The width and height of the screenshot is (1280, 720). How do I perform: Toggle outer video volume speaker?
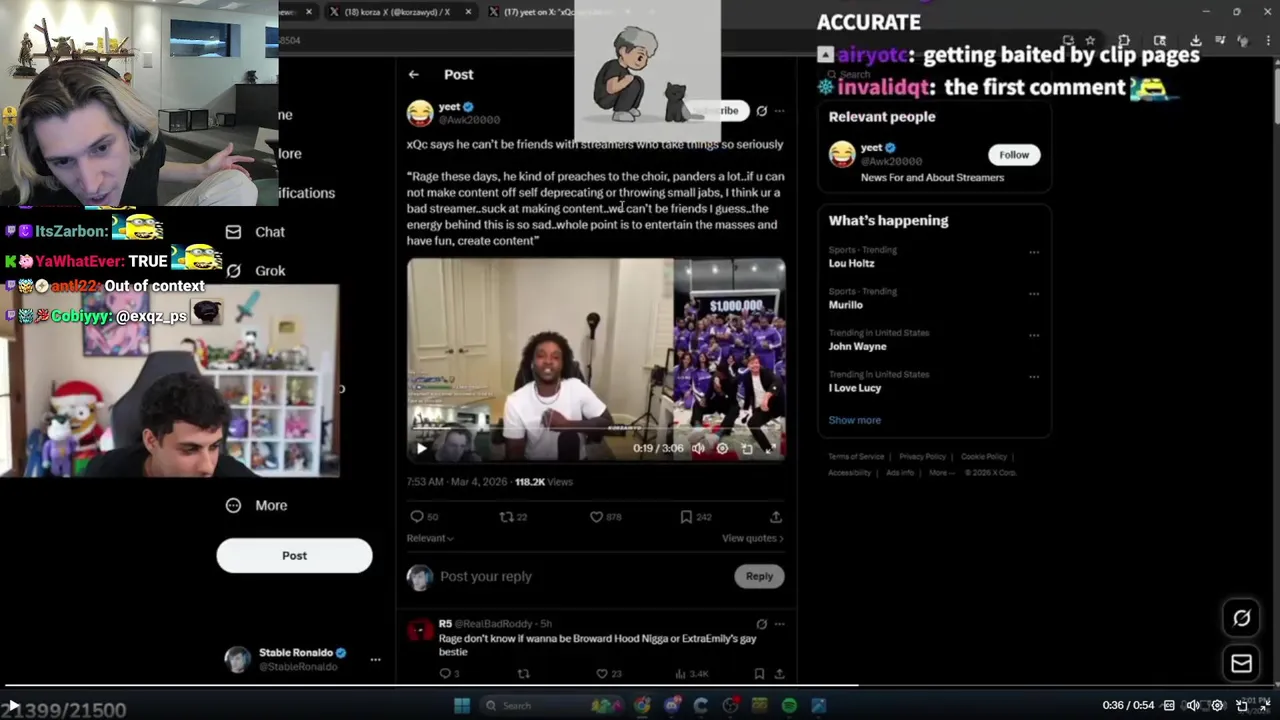pyautogui.click(x=1193, y=706)
